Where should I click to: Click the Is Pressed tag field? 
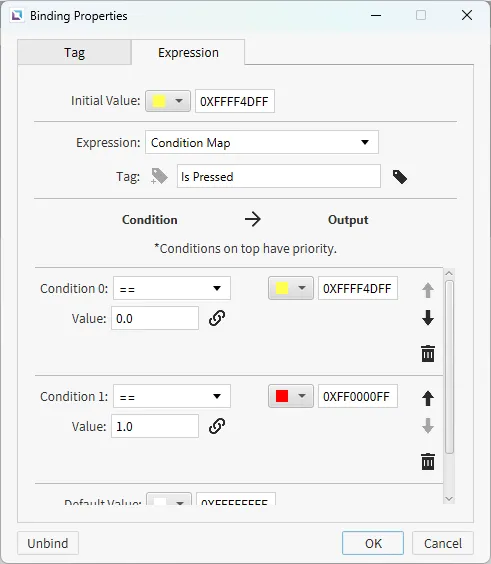pos(279,176)
